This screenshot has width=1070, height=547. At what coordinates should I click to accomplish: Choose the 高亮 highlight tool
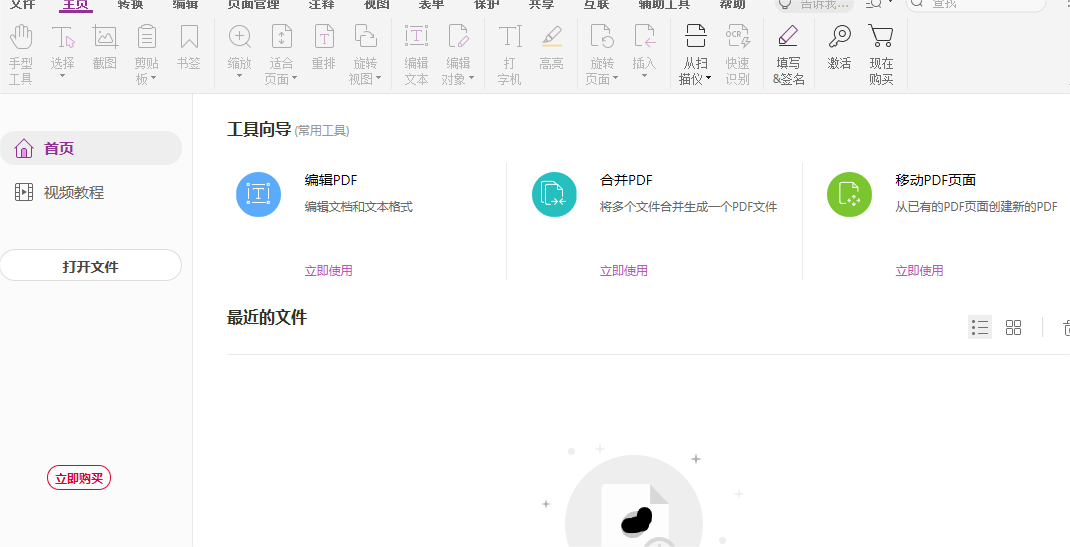551,48
